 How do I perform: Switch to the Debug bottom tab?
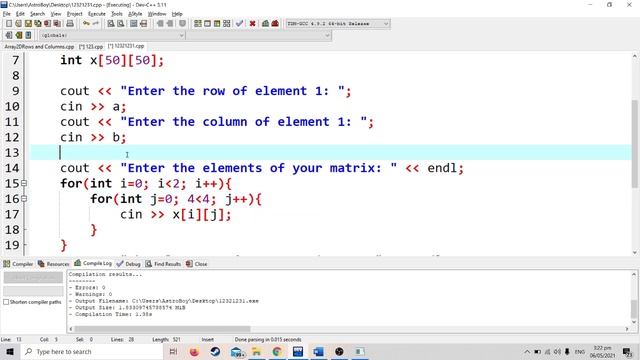[129, 264]
